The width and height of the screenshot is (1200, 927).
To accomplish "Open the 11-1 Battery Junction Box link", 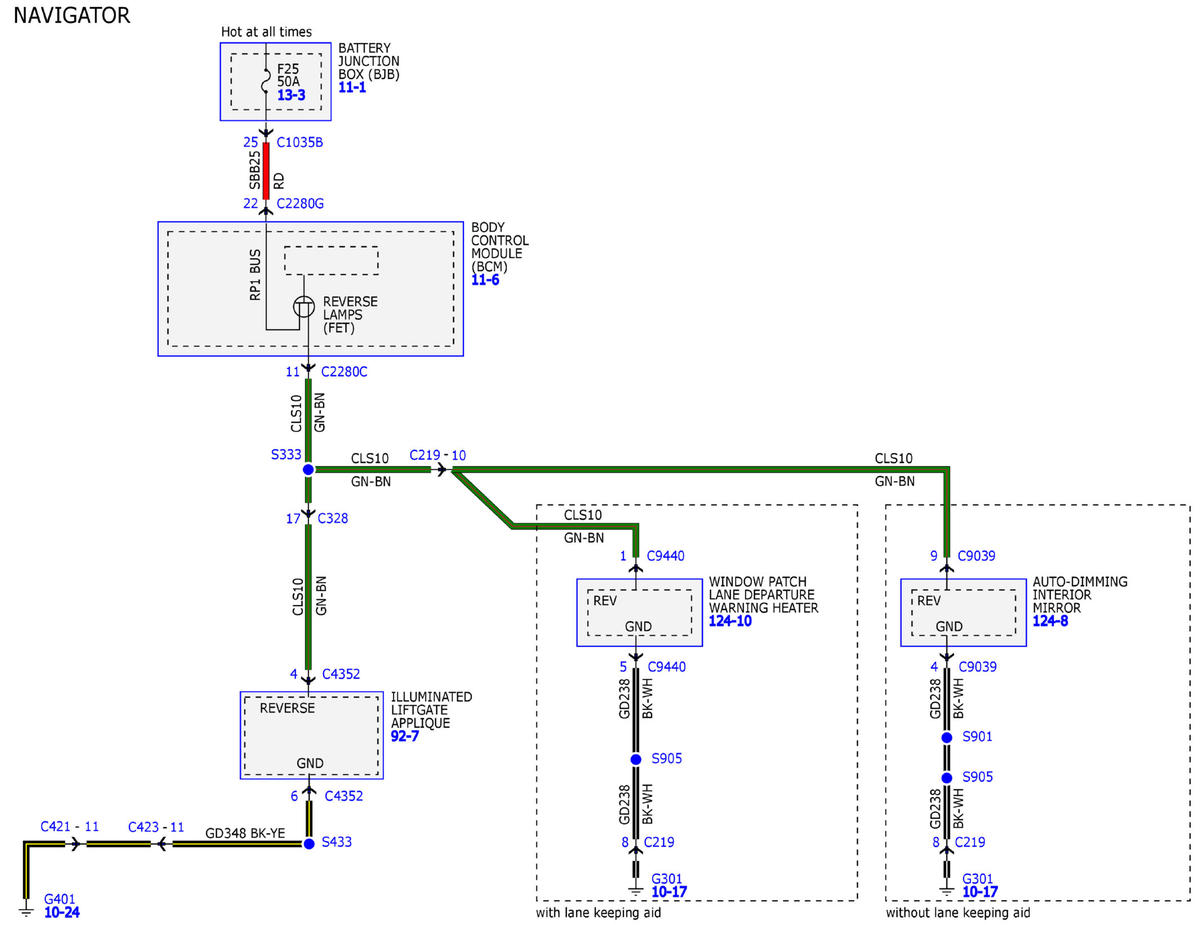I will tap(352, 88).
